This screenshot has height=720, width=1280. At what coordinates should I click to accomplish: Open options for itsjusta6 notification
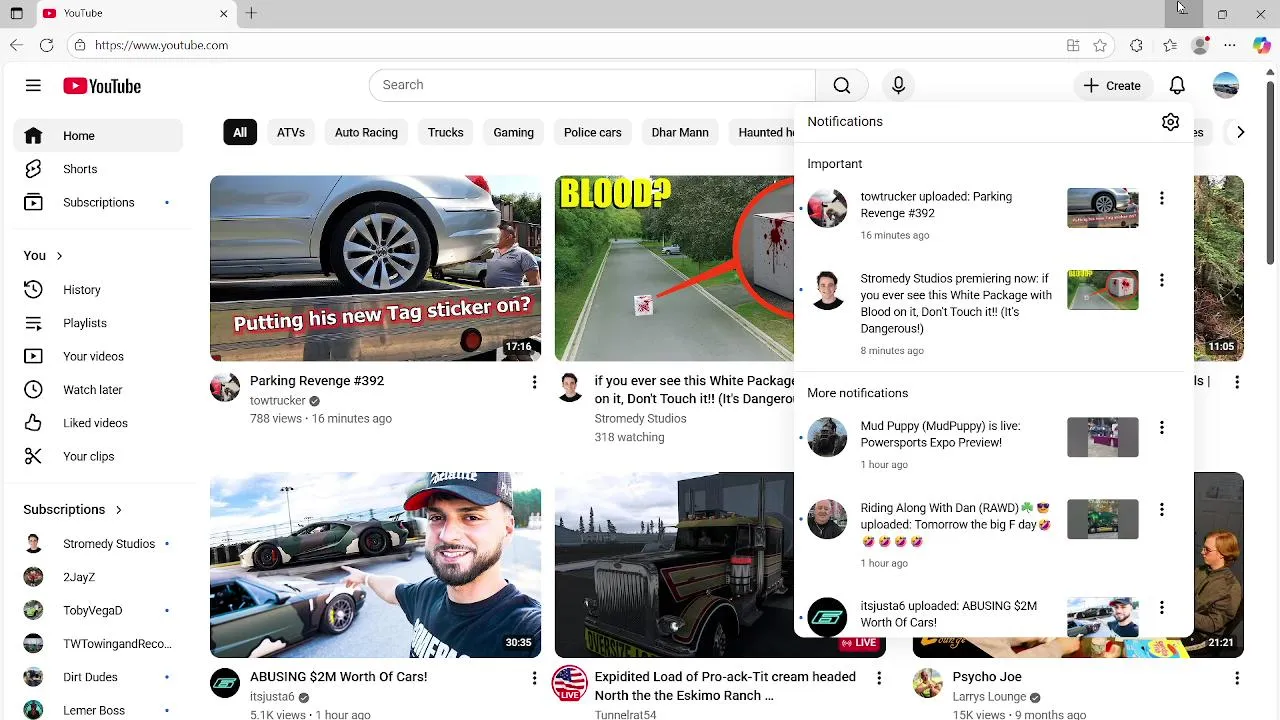[x=1162, y=607]
